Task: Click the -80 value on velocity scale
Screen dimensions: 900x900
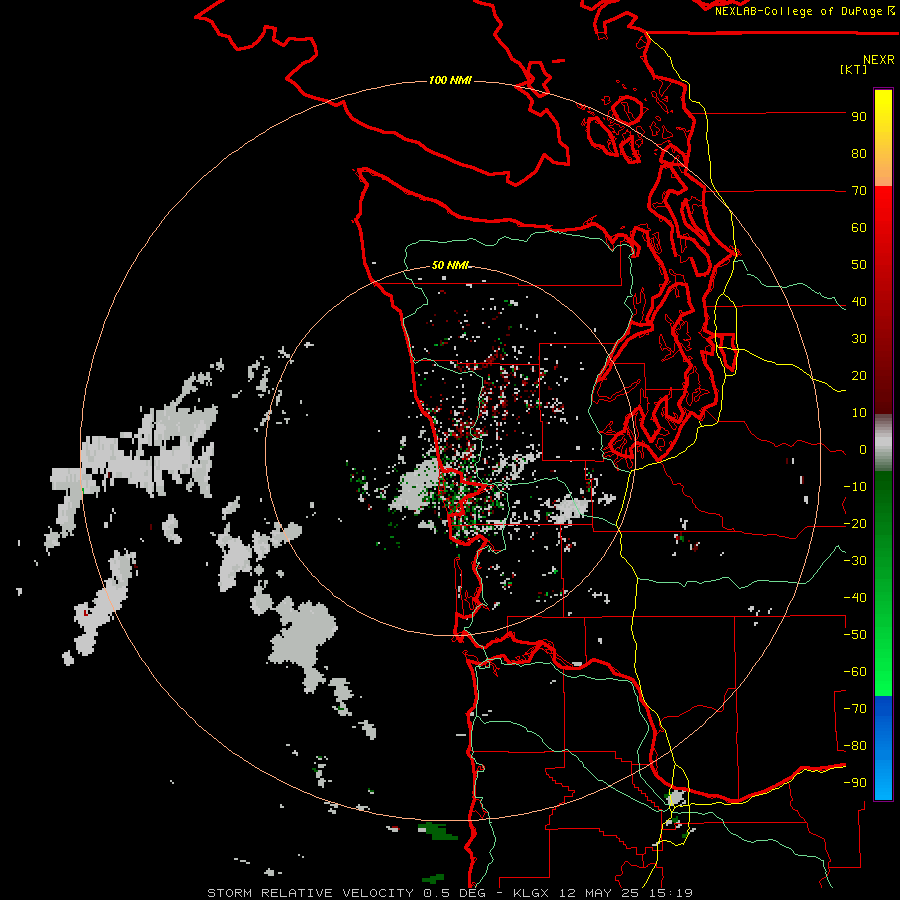Action: pos(855,746)
